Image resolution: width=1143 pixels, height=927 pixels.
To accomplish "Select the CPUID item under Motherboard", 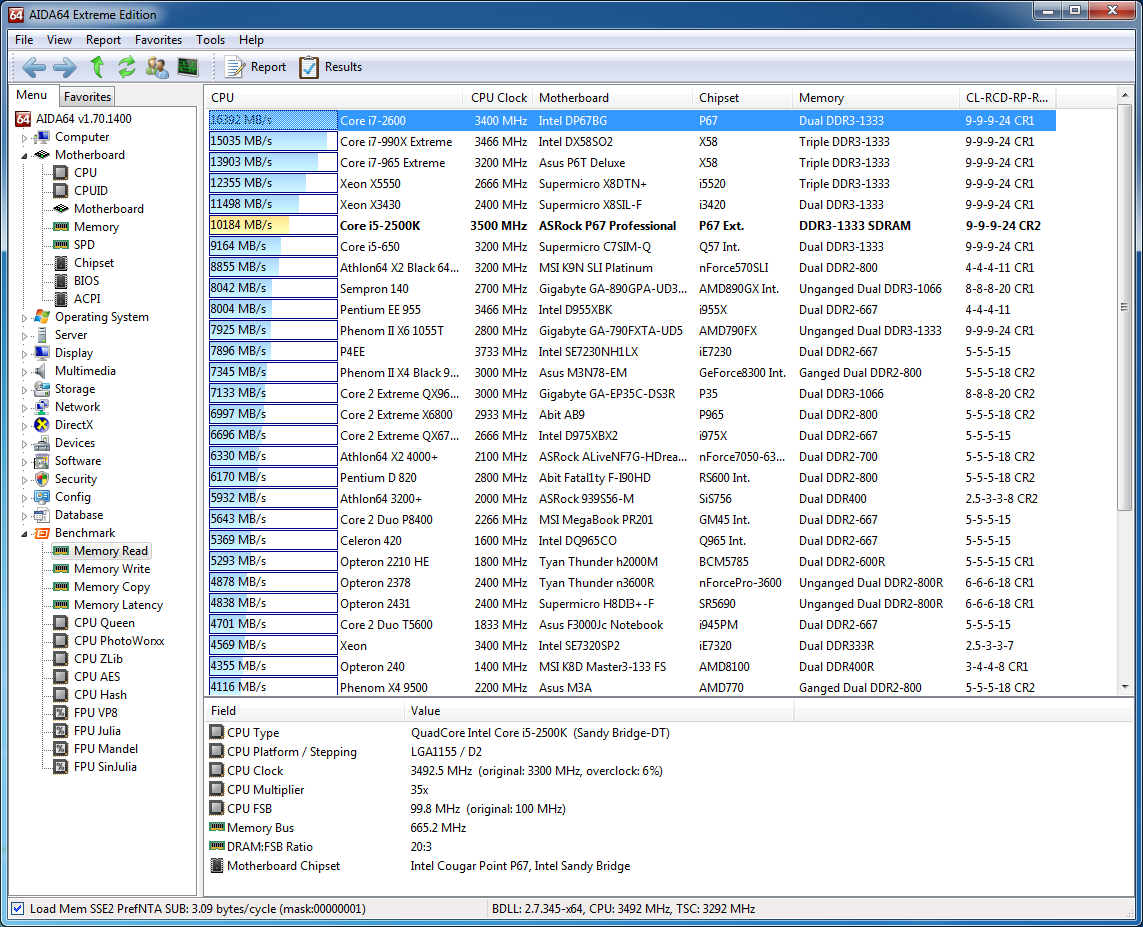I will point(90,191).
